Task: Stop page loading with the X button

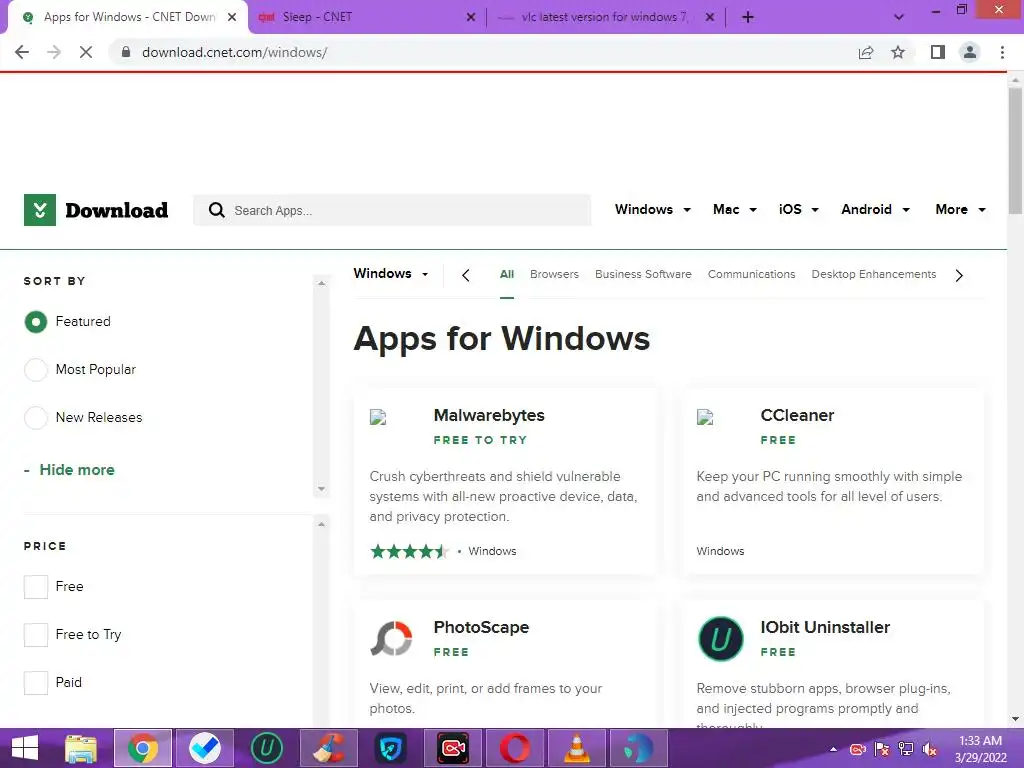Action: [86, 52]
